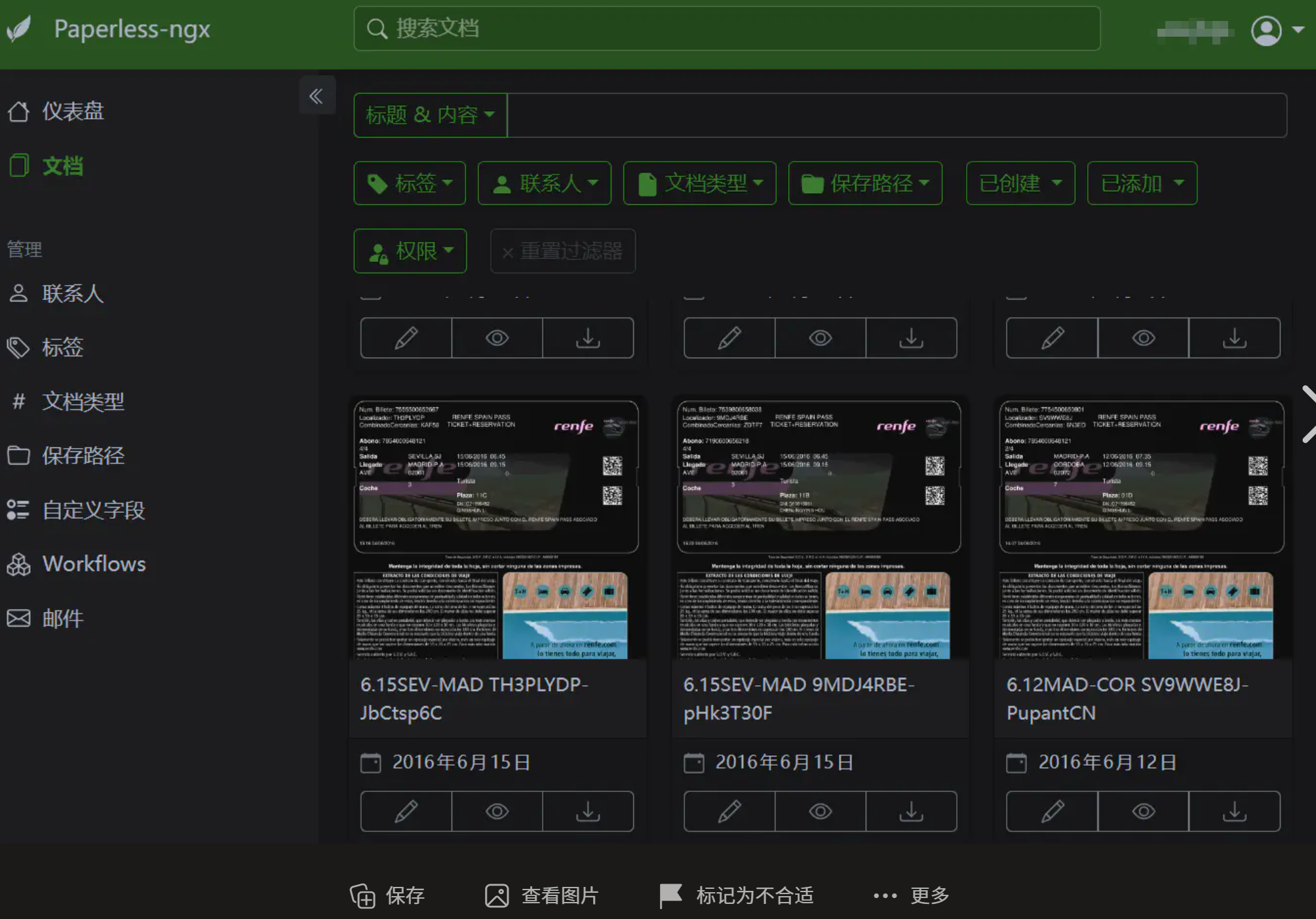The height and width of the screenshot is (919, 1316).
Task: Preview the 9MDJ4RBE-pHk3T30F document (eye)
Action: pos(821,812)
